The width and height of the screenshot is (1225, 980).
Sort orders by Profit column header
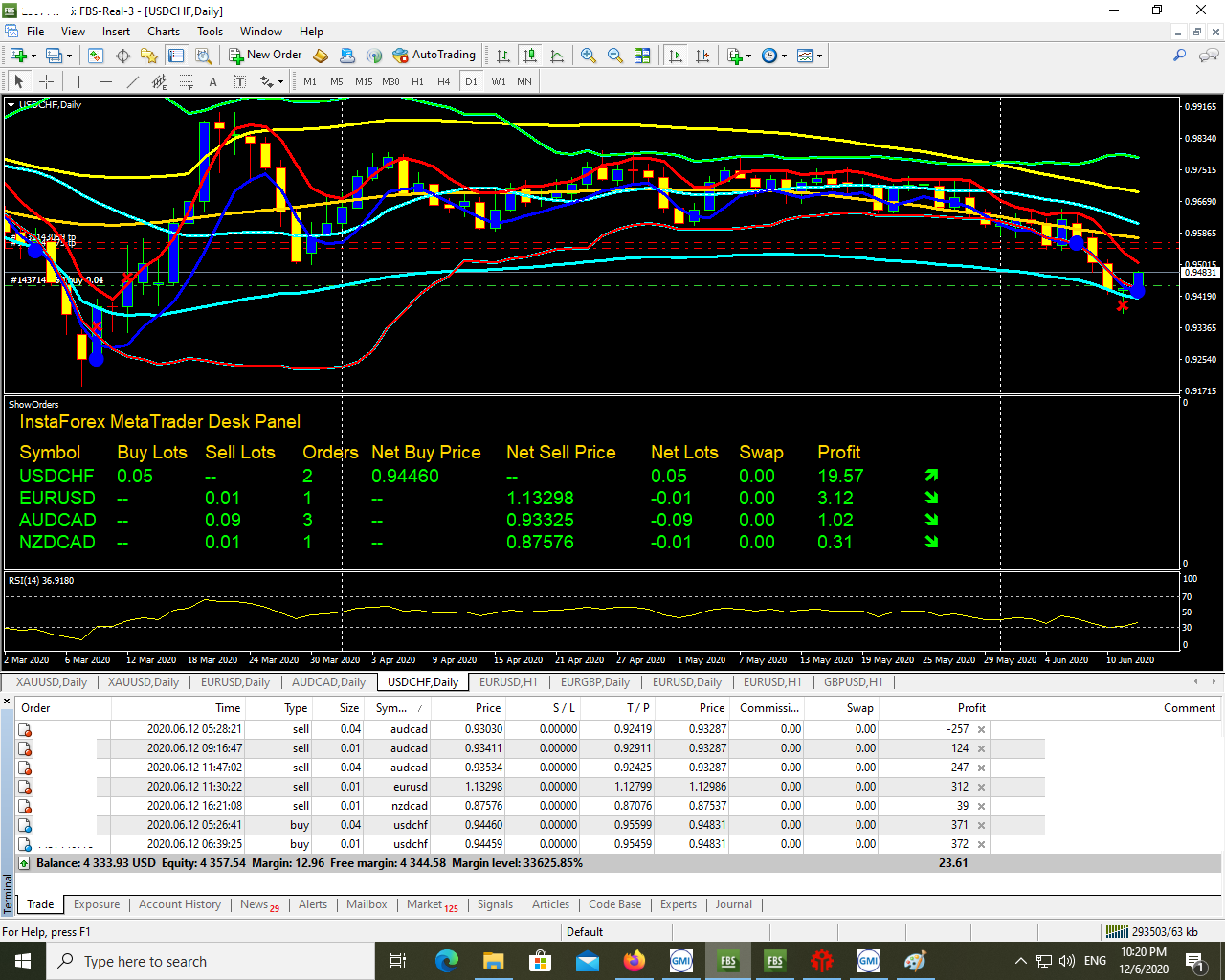tap(934, 708)
